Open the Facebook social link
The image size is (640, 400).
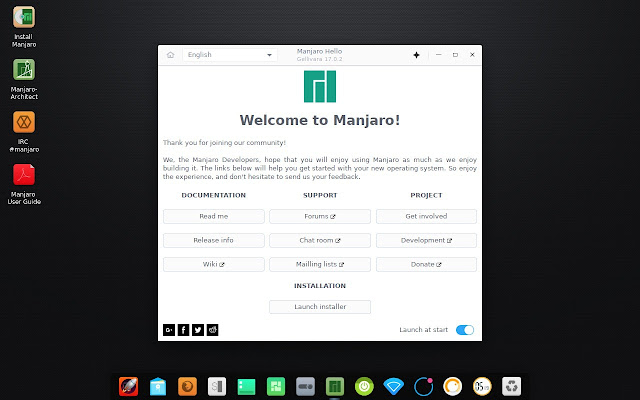183,330
